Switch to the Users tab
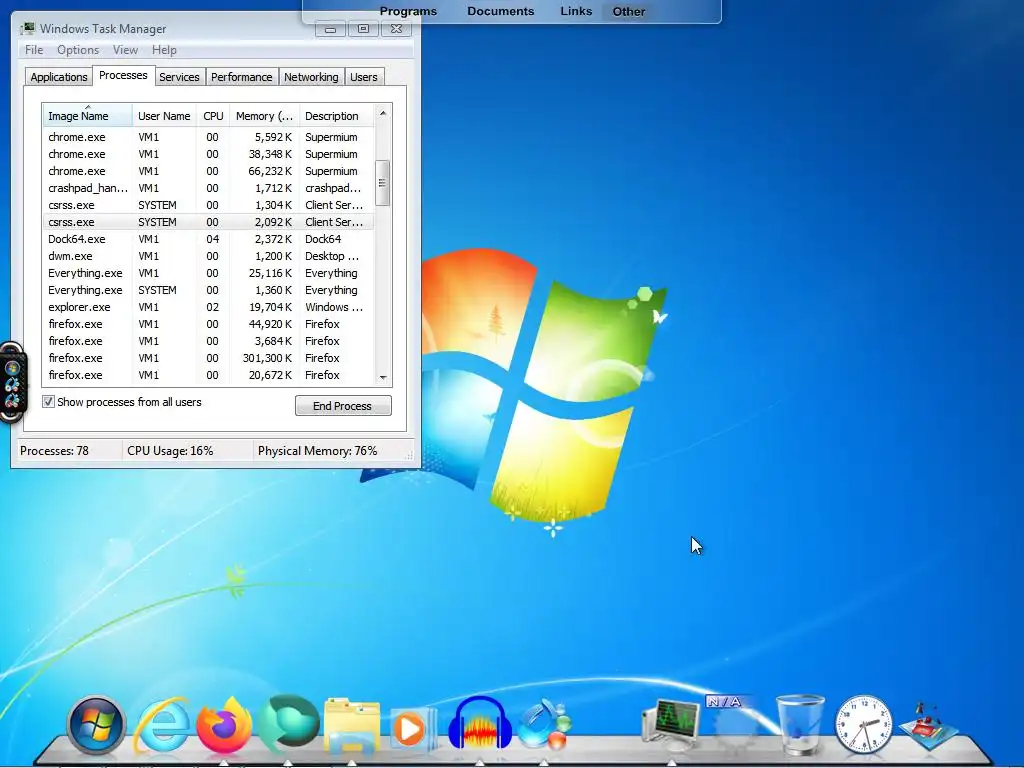The width and height of the screenshot is (1024, 768). (x=363, y=77)
